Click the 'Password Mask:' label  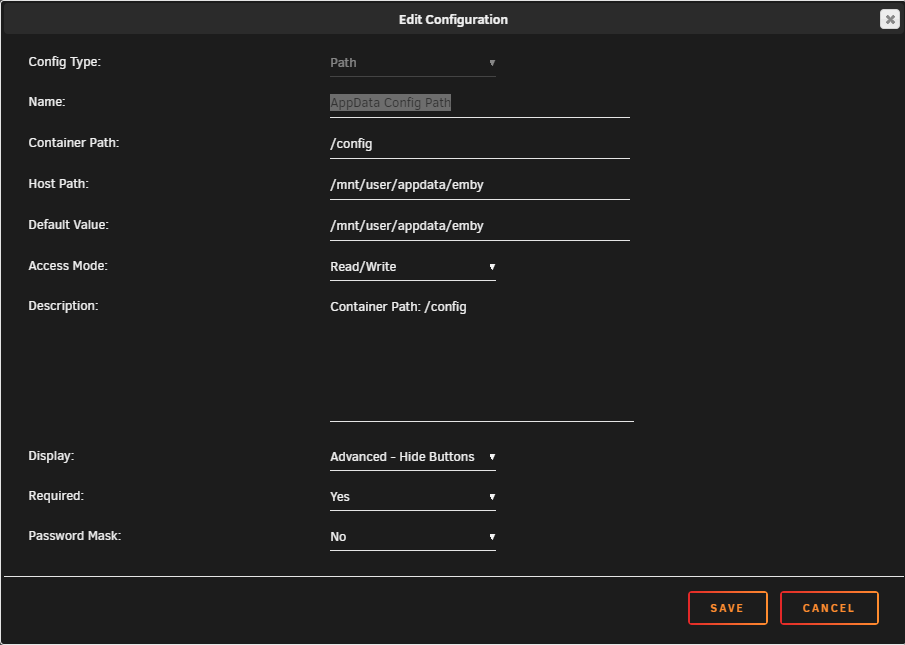pyautogui.click(x=74, y=536)
